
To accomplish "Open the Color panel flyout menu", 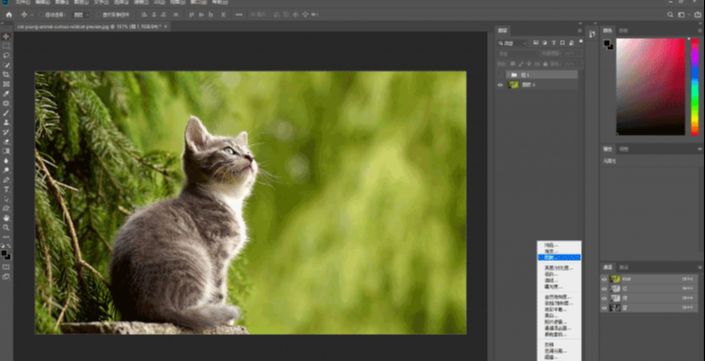I will (x=700, y=31).
